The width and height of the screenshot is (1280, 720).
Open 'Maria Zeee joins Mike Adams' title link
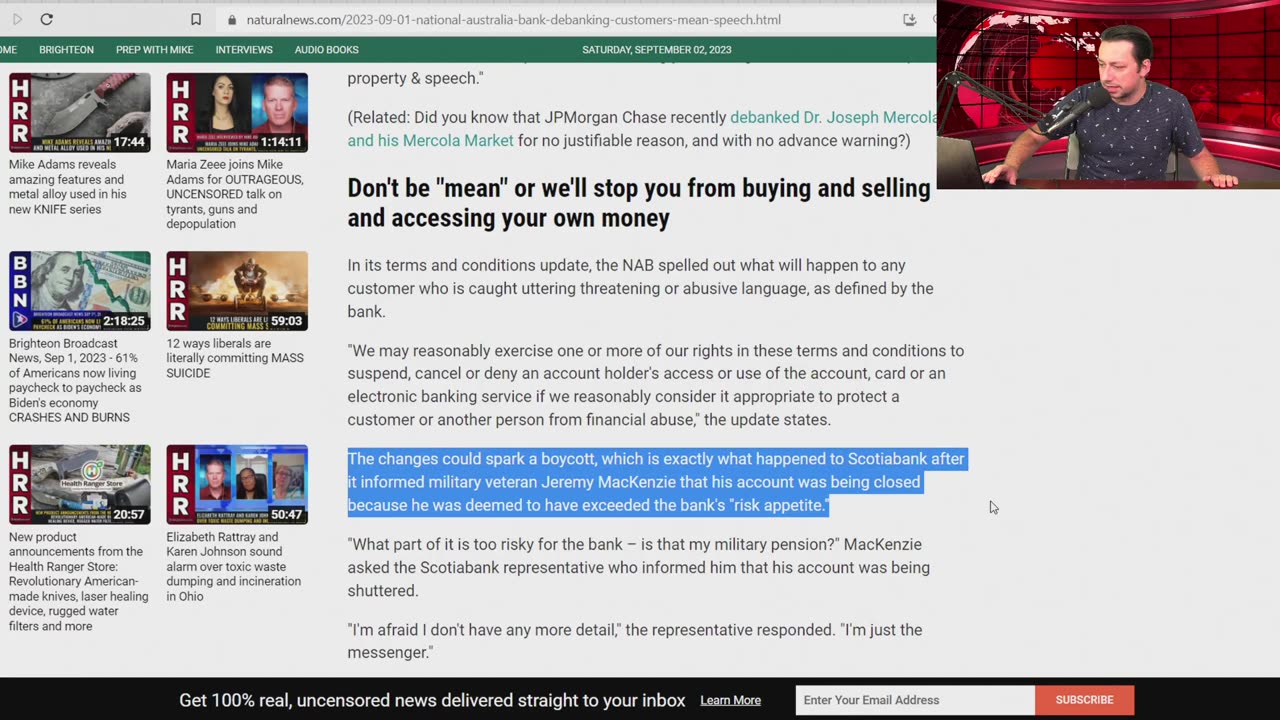(235, 194)
